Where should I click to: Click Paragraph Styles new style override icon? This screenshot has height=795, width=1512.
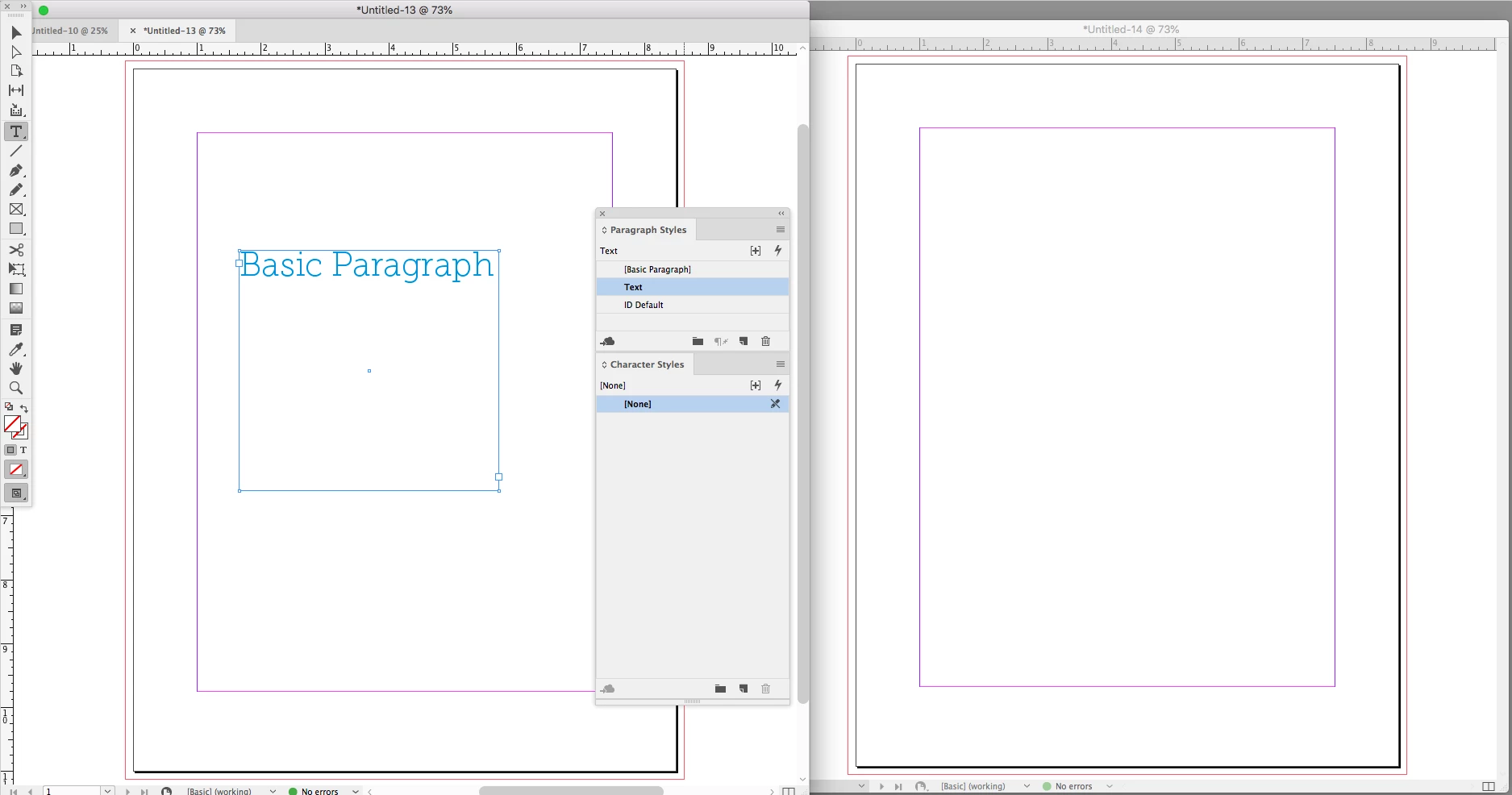coord(756,251)
